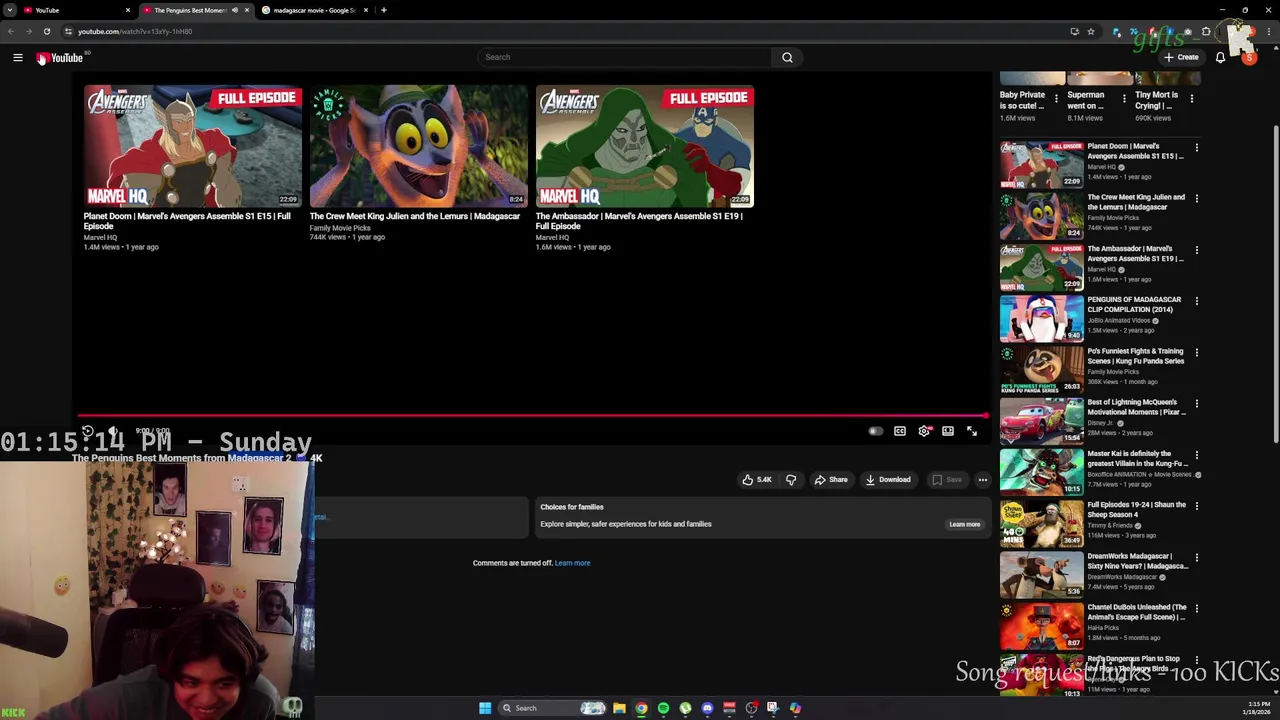Screen dimensions: 1280x720
Task: Click the muted icon on YouTube browser tab
Action: (x=235, y=10)
